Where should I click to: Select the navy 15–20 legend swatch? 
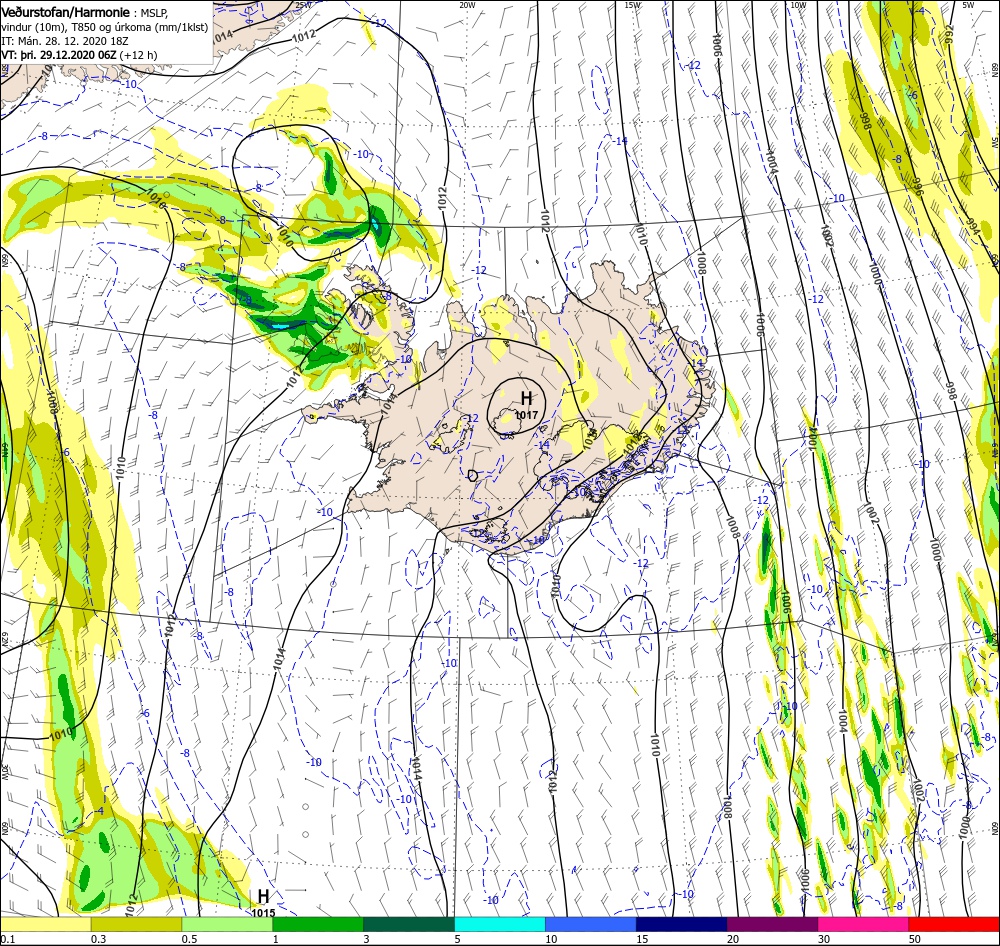[682, 925]
